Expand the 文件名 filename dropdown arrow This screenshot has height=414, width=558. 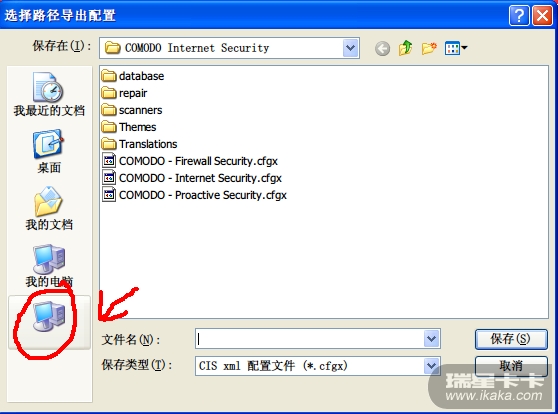coord(431,339)
